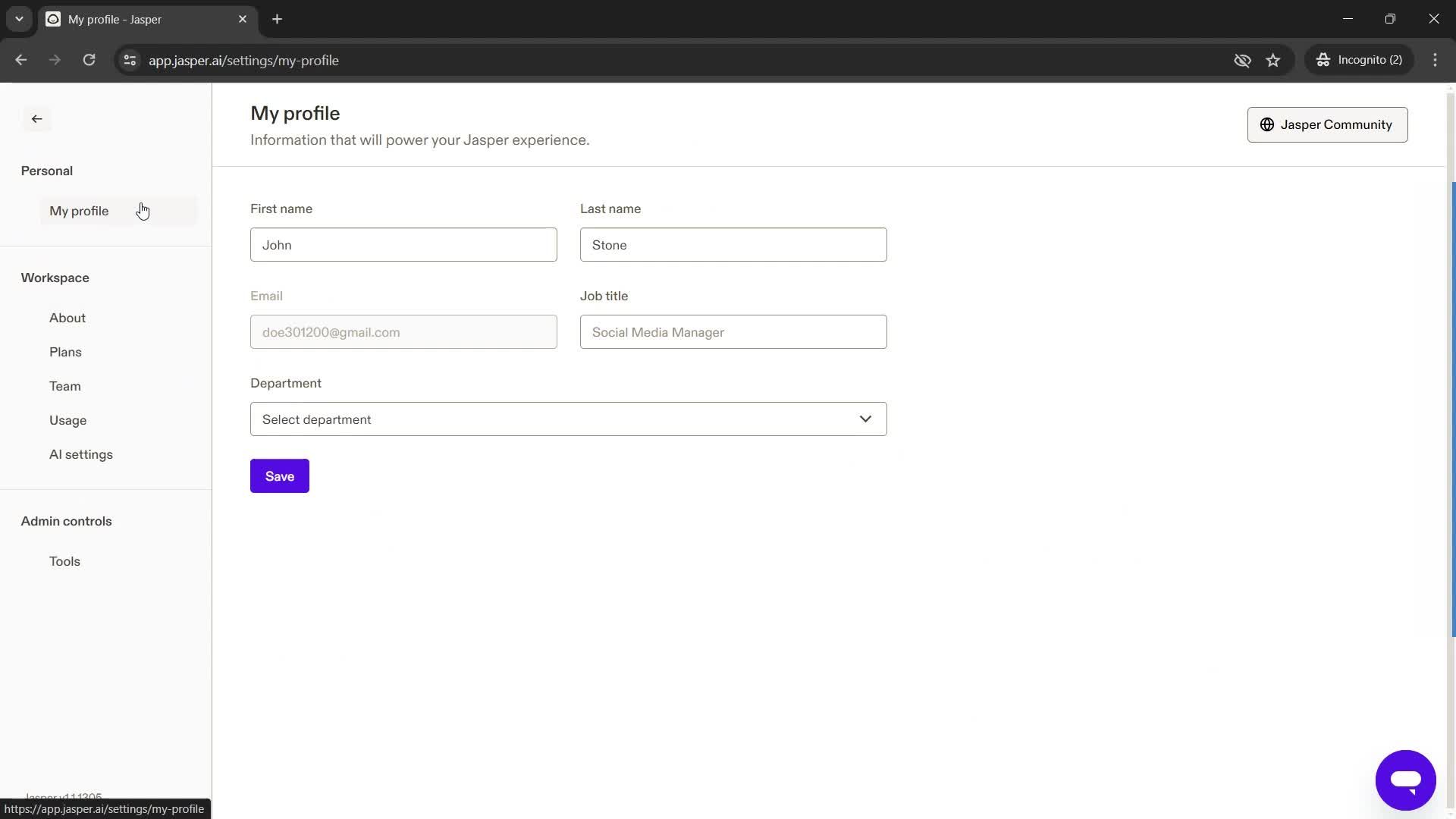This screenshot has width=1456, height=819.
Task: Open the Chrome three-dot menu
Action: click(1435, 60)
